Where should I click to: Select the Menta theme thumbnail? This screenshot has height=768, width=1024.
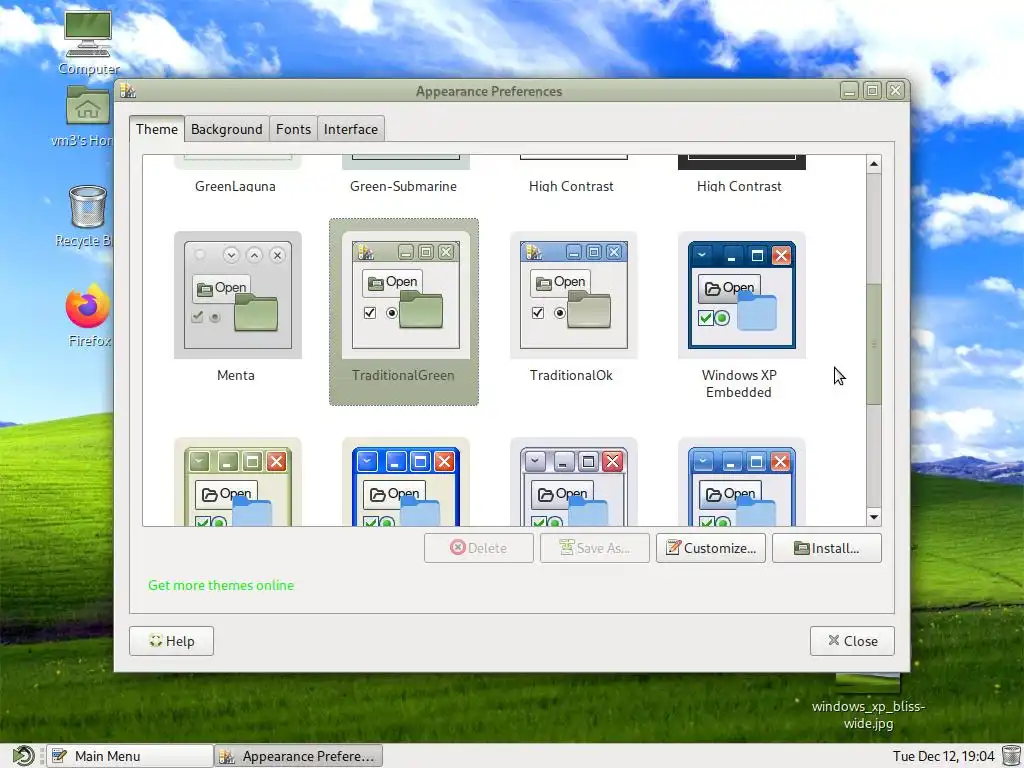238,295
